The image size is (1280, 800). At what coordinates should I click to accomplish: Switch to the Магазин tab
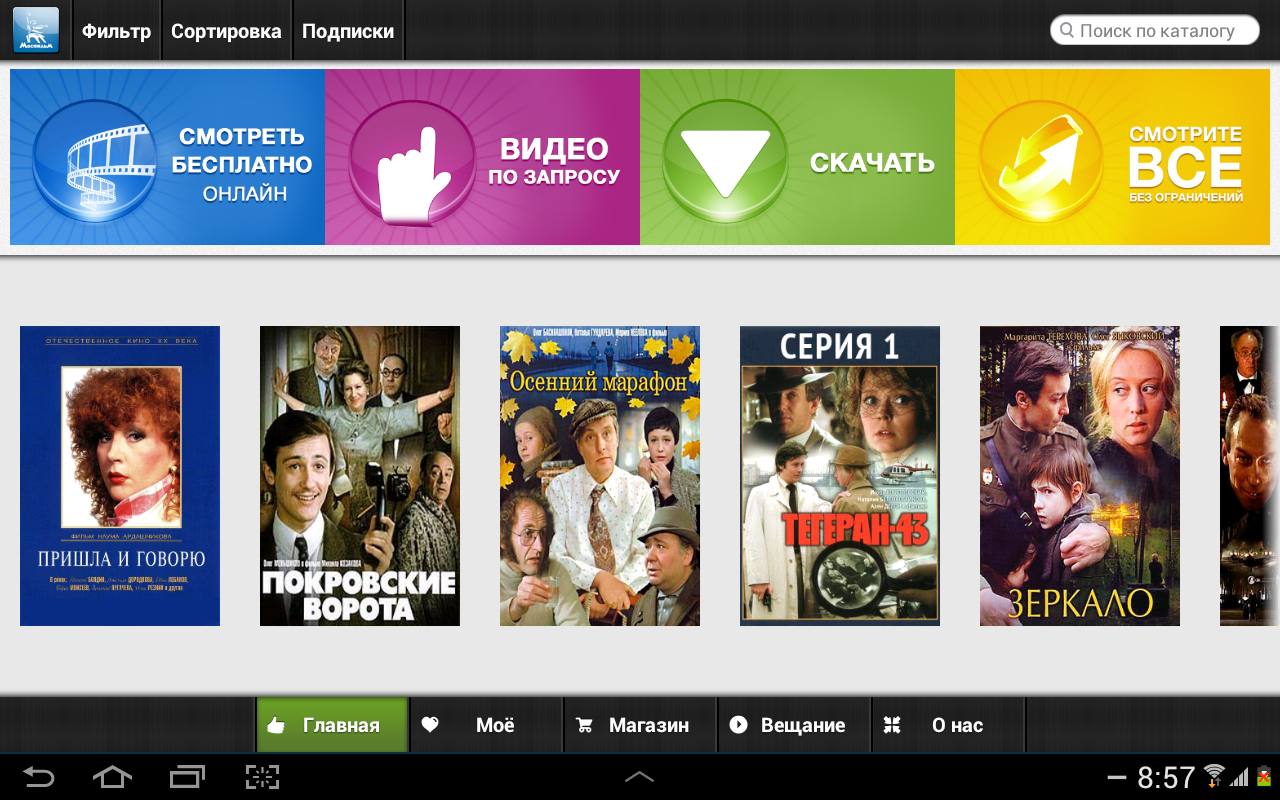click(x=641, y=725)
